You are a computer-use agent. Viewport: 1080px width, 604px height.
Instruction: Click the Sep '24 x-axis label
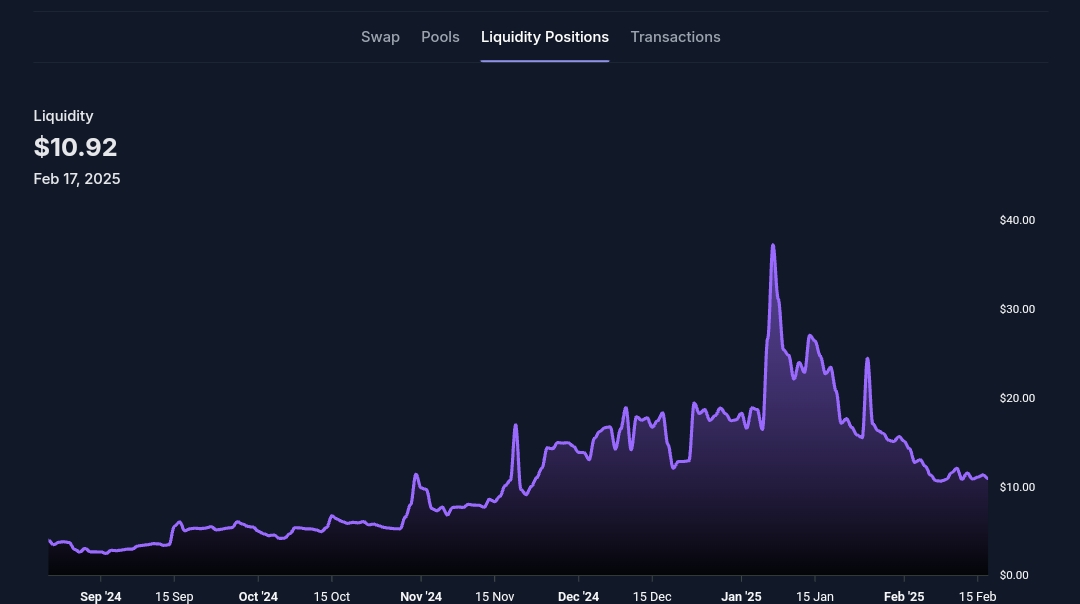click(x=101, y=596)
